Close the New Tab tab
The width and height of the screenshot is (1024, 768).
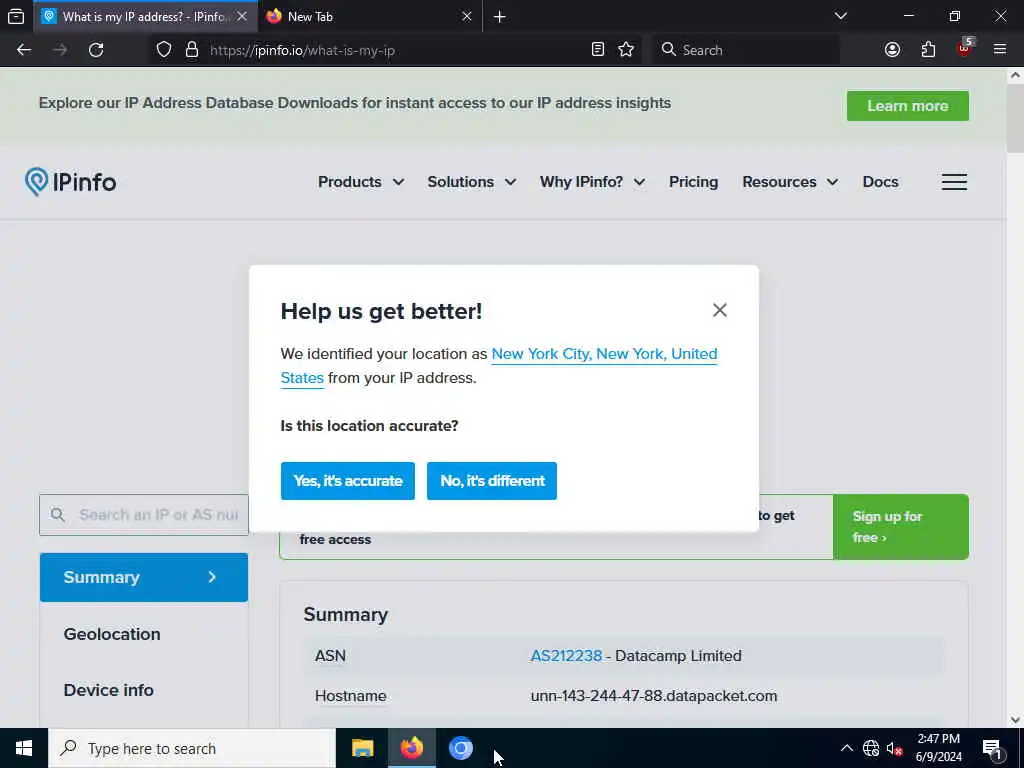coord(467,16)
